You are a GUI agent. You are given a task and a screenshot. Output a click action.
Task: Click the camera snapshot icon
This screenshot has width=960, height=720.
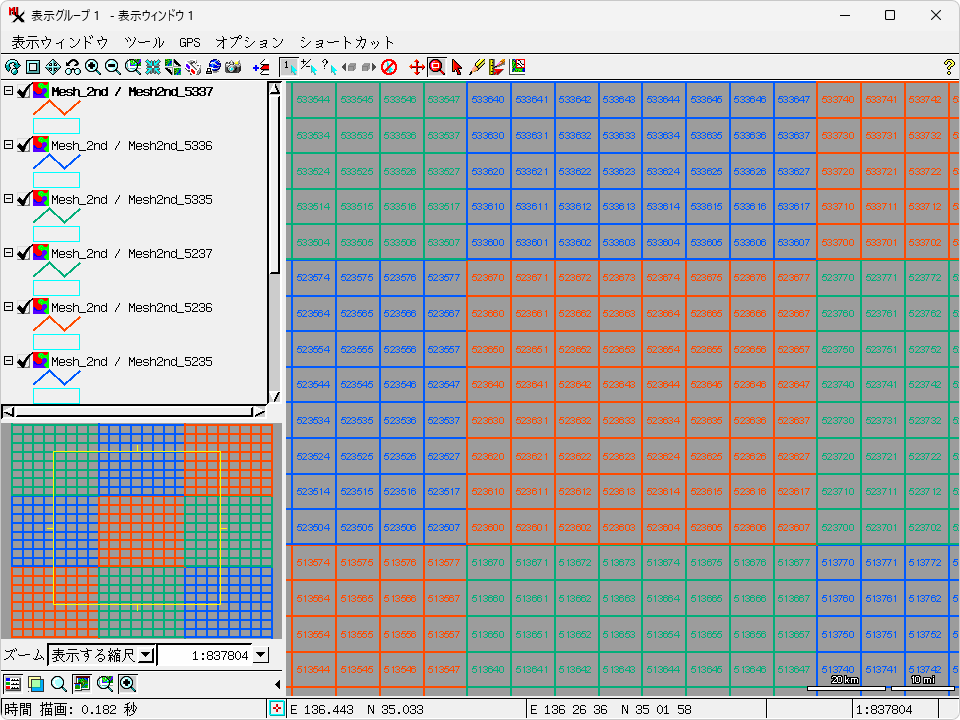coord(233,67)
